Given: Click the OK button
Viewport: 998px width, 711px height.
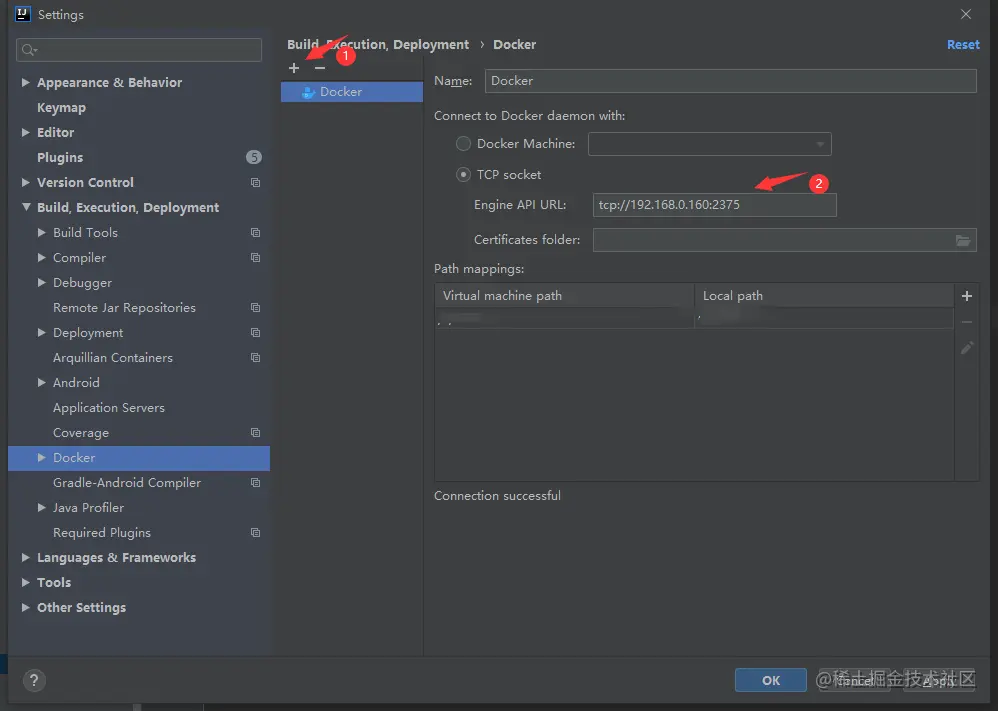Looking at the screenshot, I should 771,680.
